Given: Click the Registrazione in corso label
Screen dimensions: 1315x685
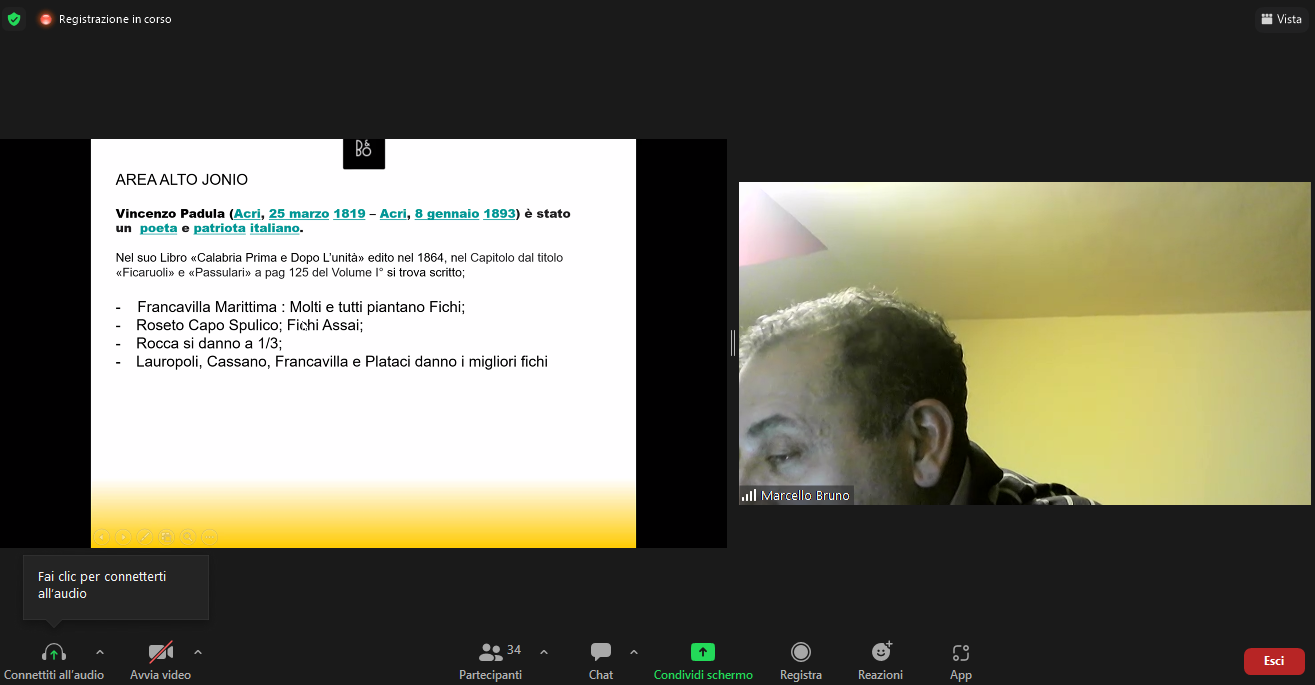Looking at the screenshot, I should [x=115, y=19].
